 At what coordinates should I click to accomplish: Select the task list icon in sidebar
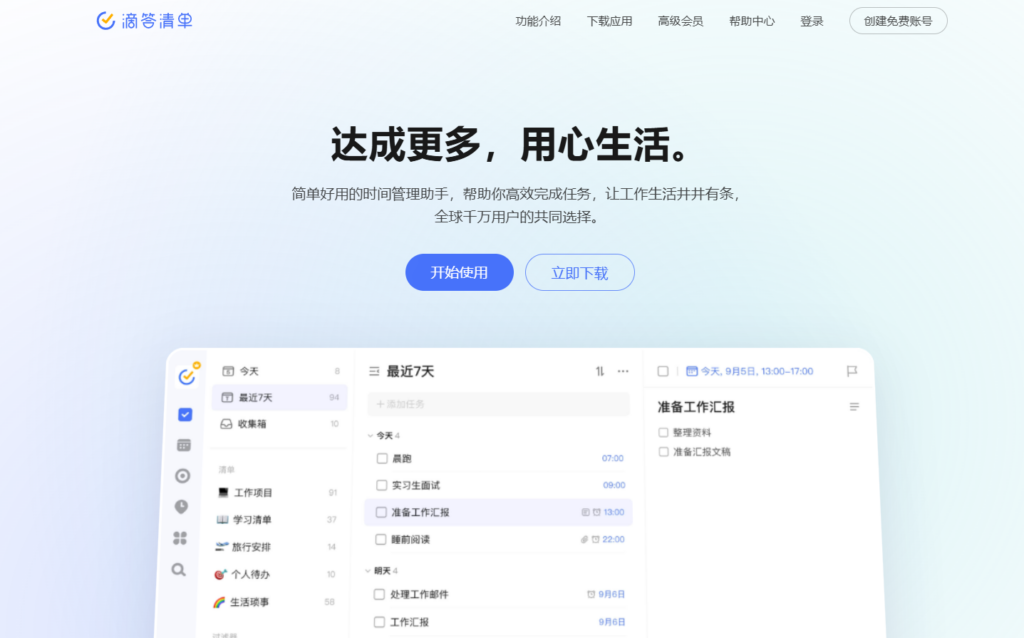tap(182, 414)
